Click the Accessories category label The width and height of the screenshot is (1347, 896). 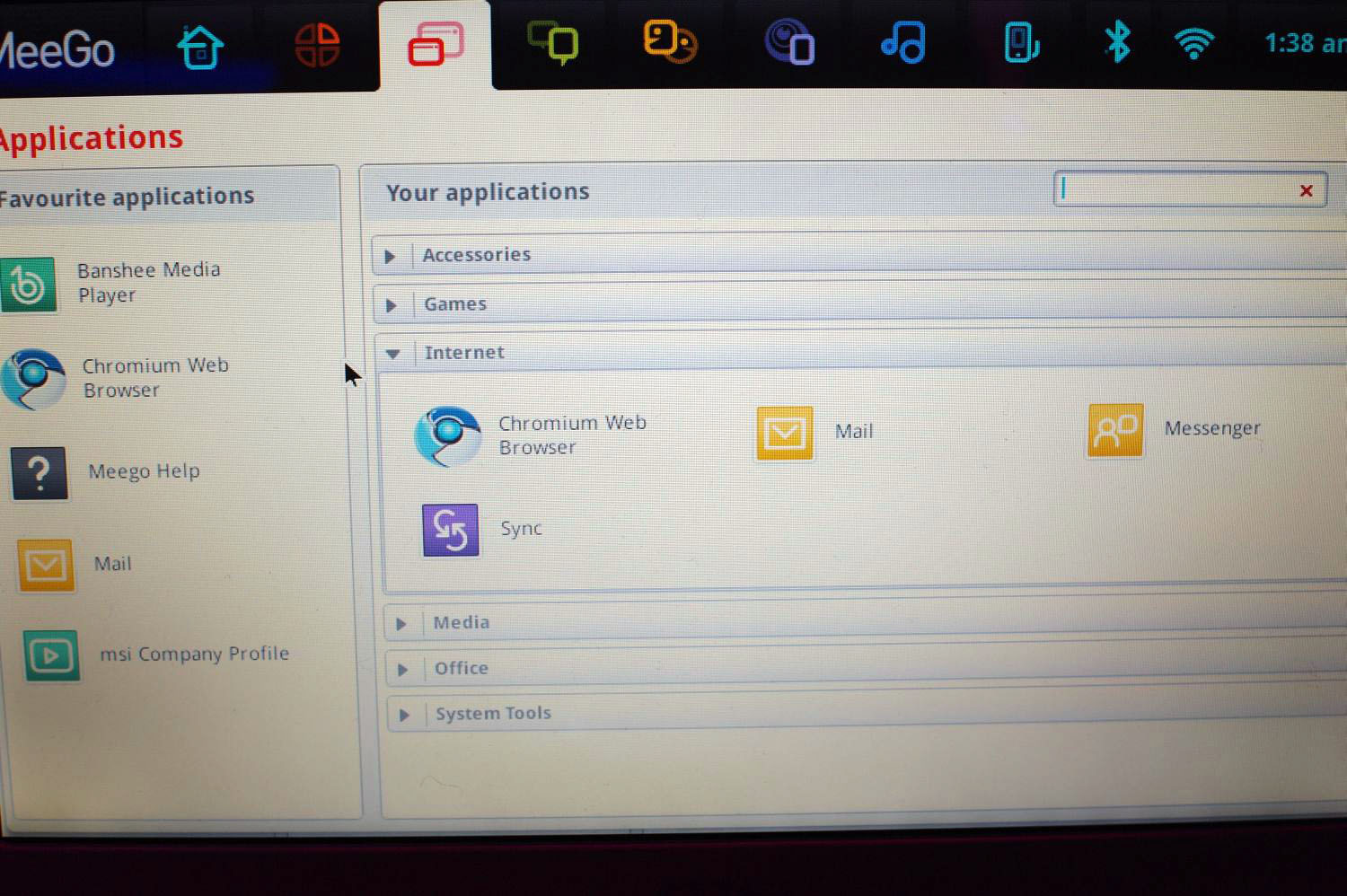[477, 255]
